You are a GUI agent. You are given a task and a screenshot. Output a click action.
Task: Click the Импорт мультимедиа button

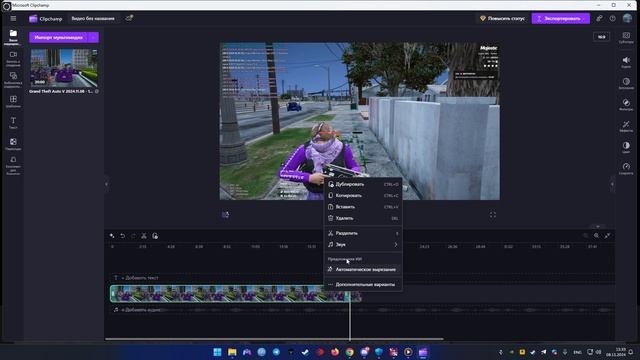coord(58,38)
